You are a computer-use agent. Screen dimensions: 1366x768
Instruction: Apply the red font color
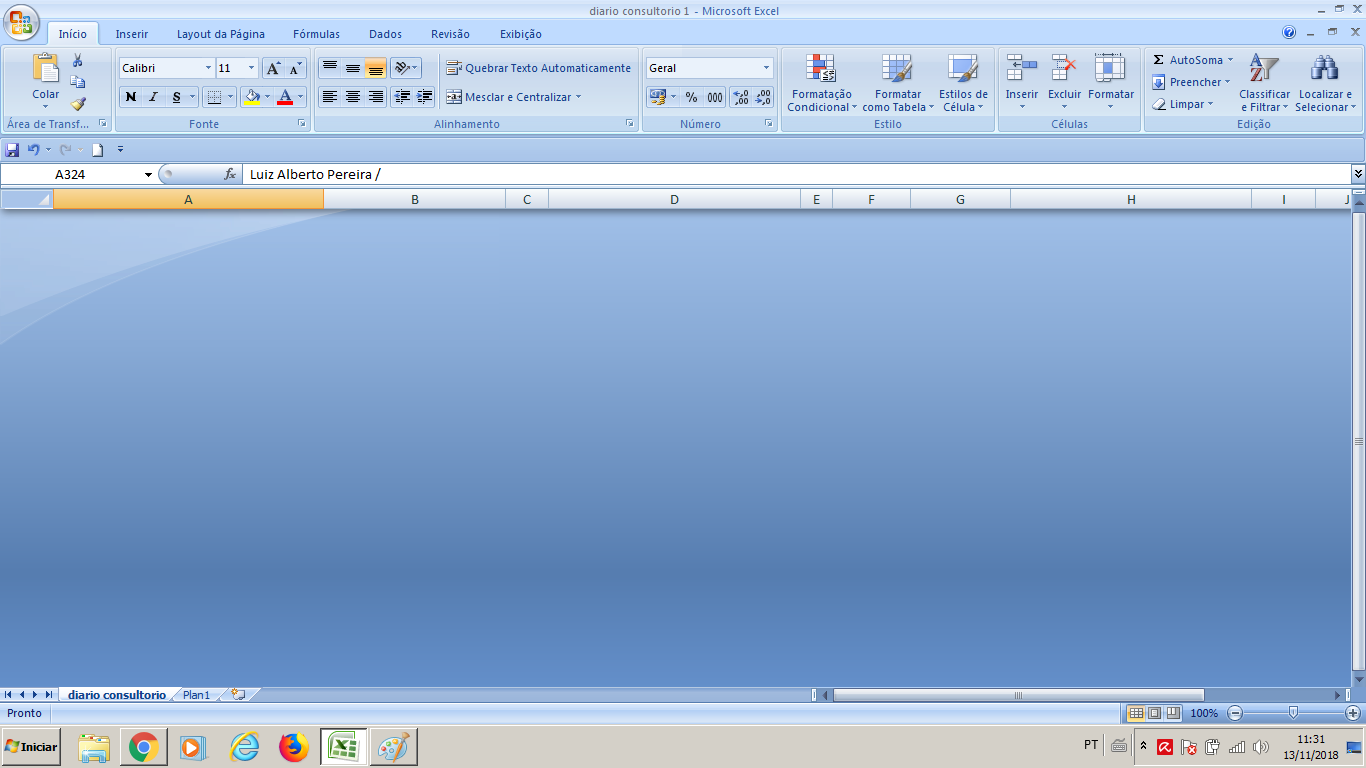(285, 97)
